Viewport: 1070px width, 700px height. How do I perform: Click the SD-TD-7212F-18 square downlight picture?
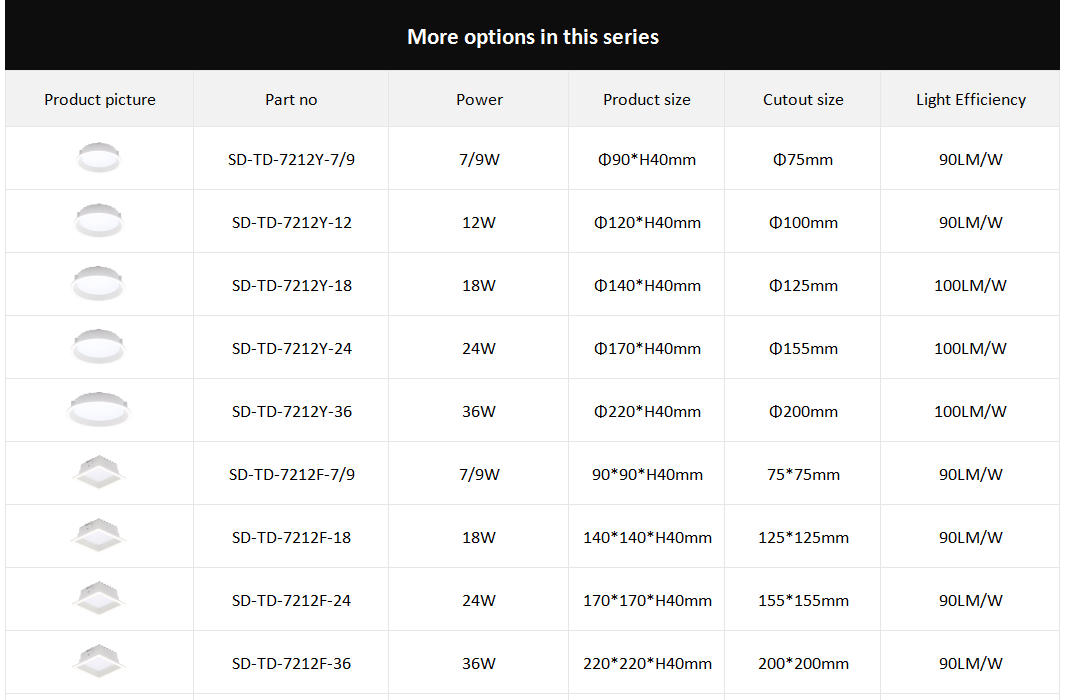tap(98, 536)
